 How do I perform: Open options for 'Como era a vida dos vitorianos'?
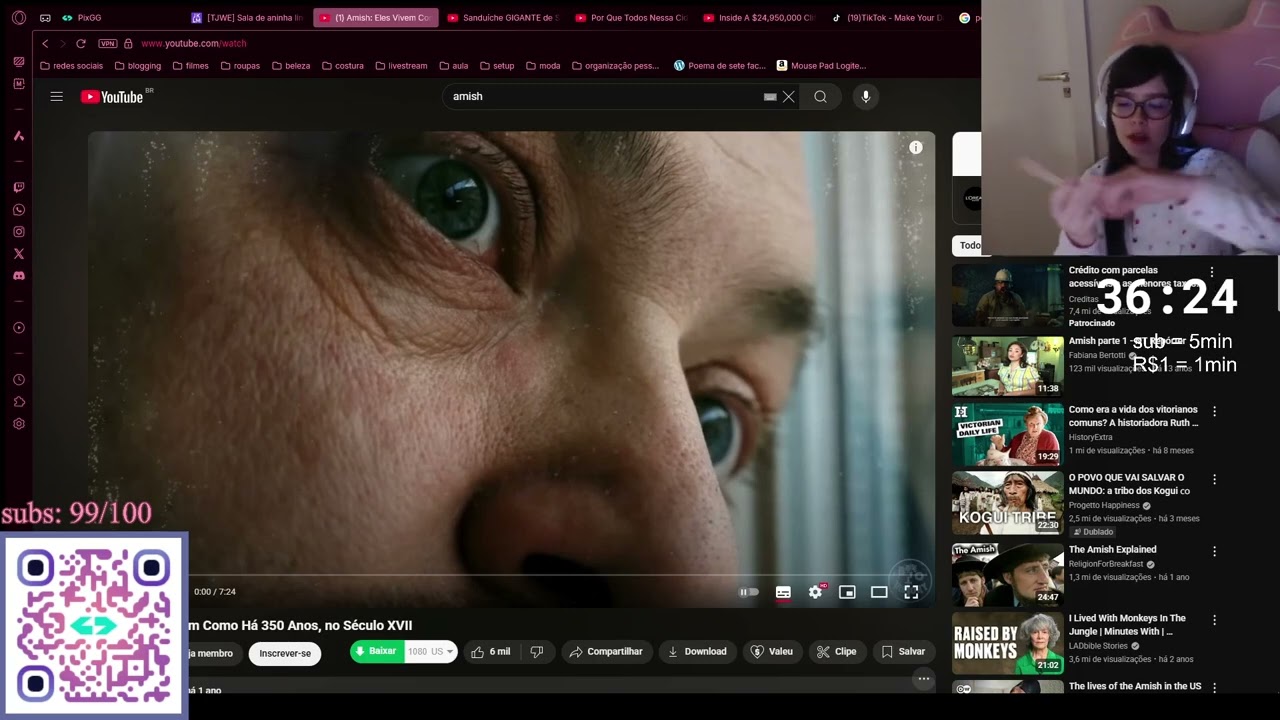pos(1214,412)
